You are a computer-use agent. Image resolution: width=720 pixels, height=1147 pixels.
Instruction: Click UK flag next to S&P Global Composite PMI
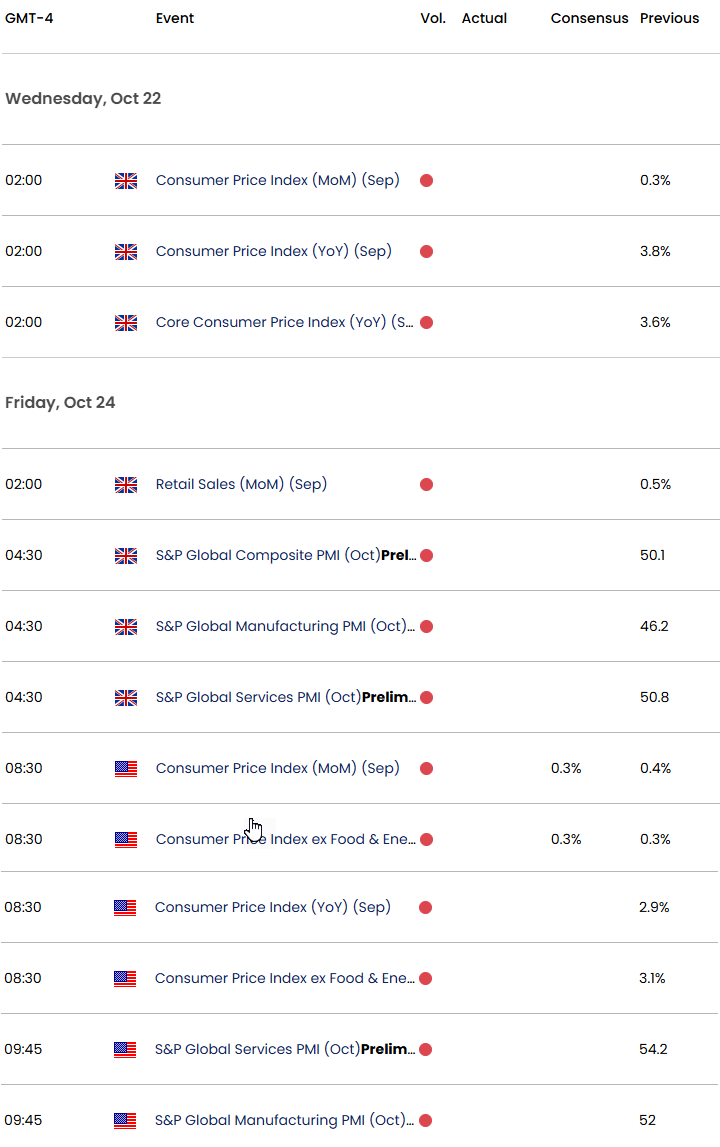(126, 555)
